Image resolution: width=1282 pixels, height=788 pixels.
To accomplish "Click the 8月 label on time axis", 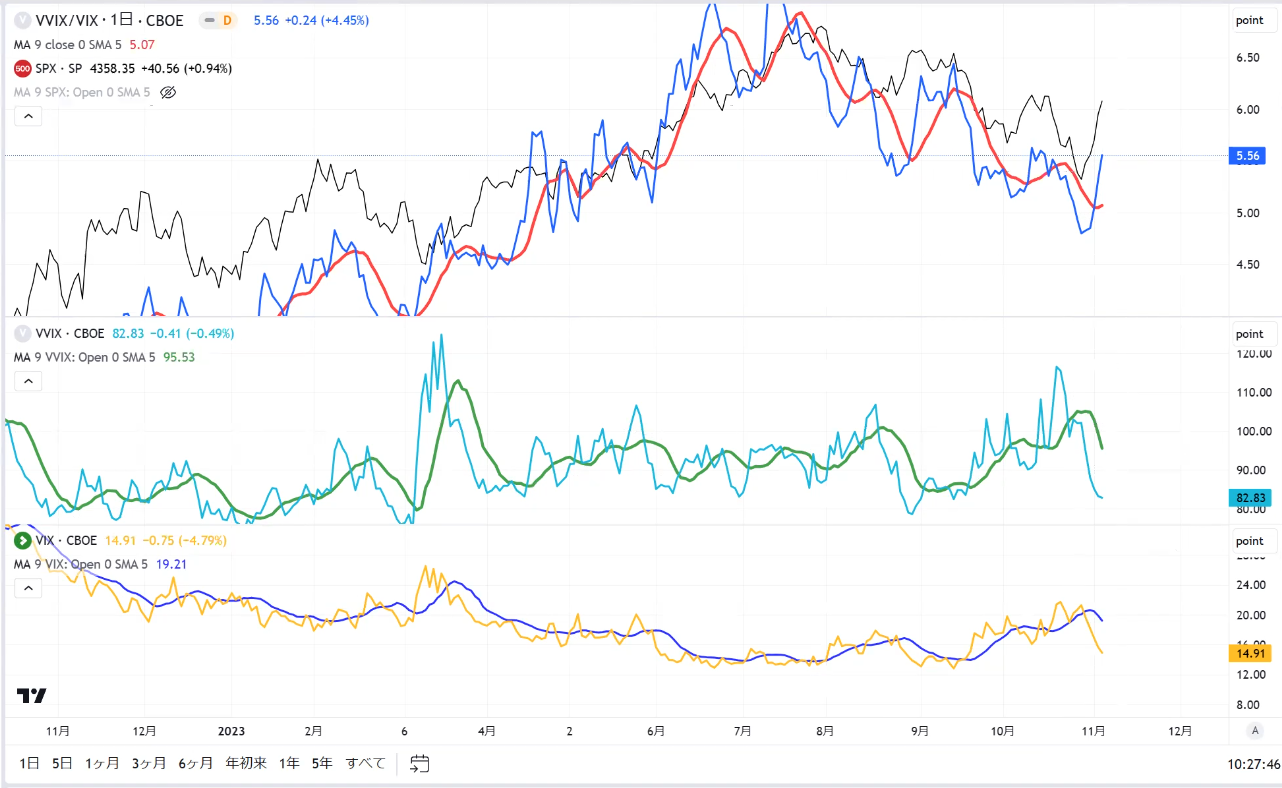I will coord(825,730).
